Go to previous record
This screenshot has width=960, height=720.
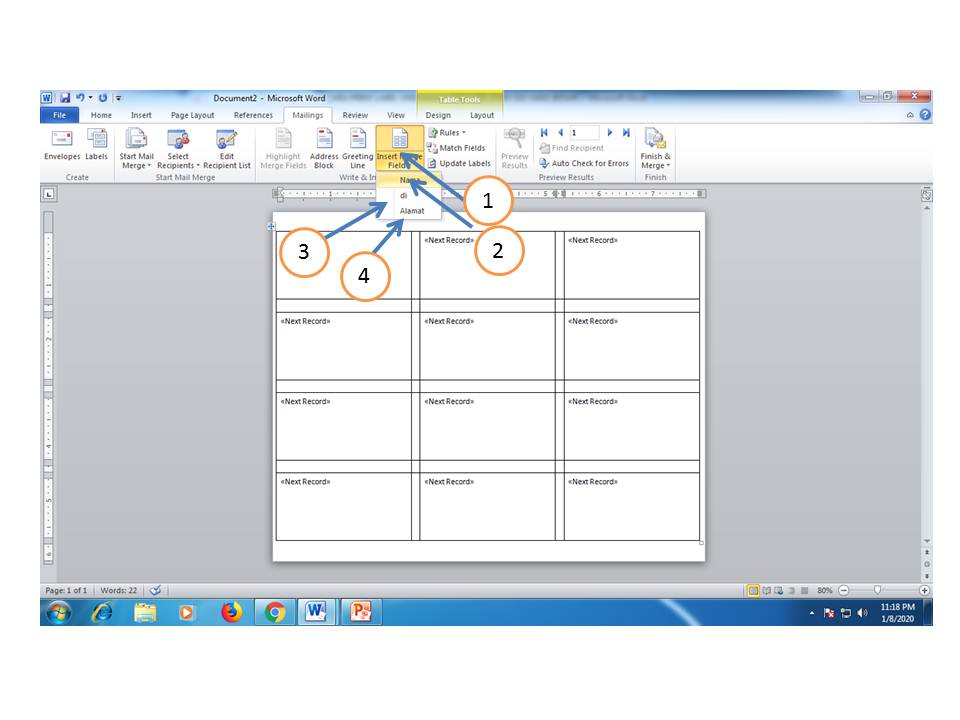[560, 132]
